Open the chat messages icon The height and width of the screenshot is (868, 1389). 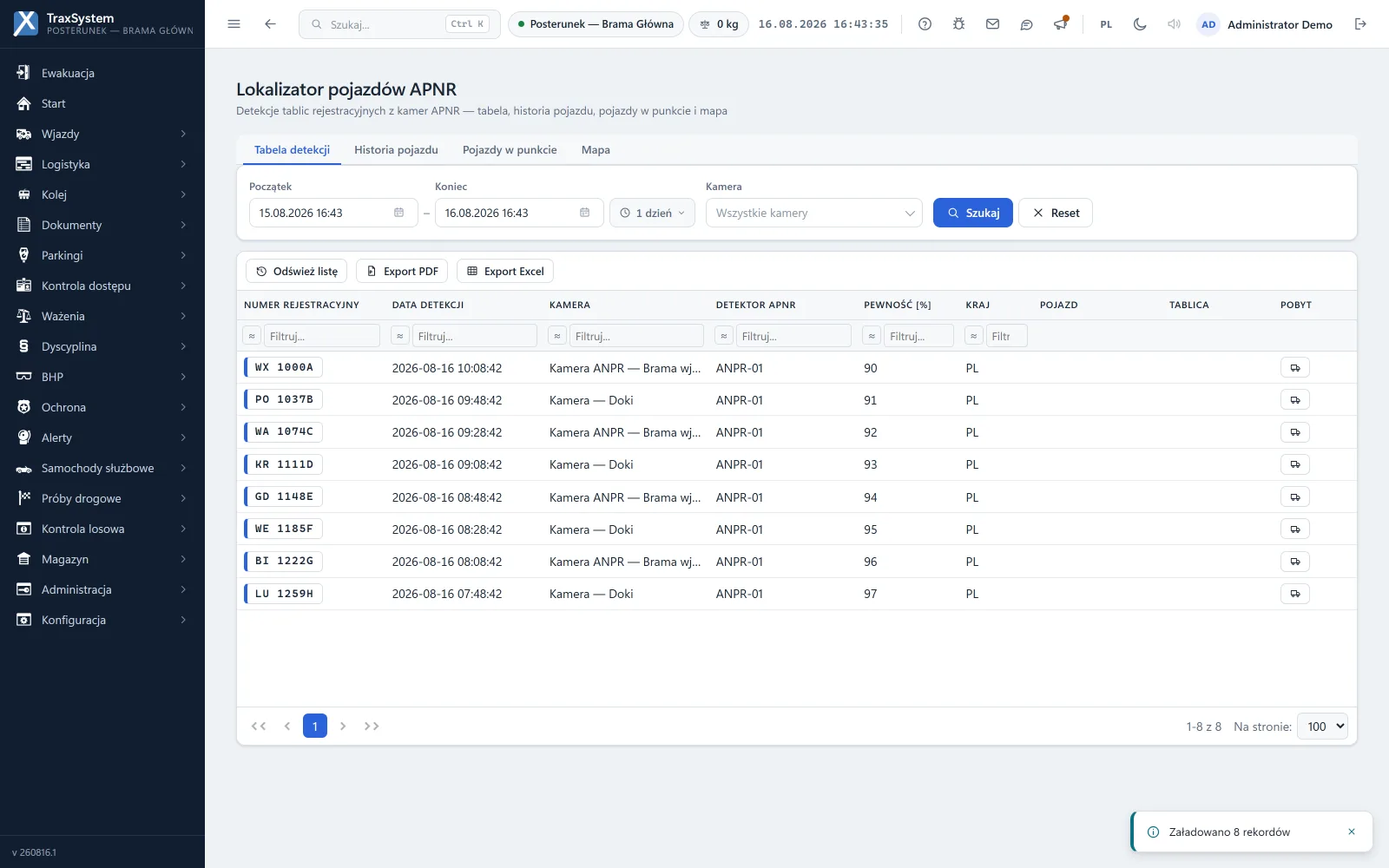pos(1026,24)
